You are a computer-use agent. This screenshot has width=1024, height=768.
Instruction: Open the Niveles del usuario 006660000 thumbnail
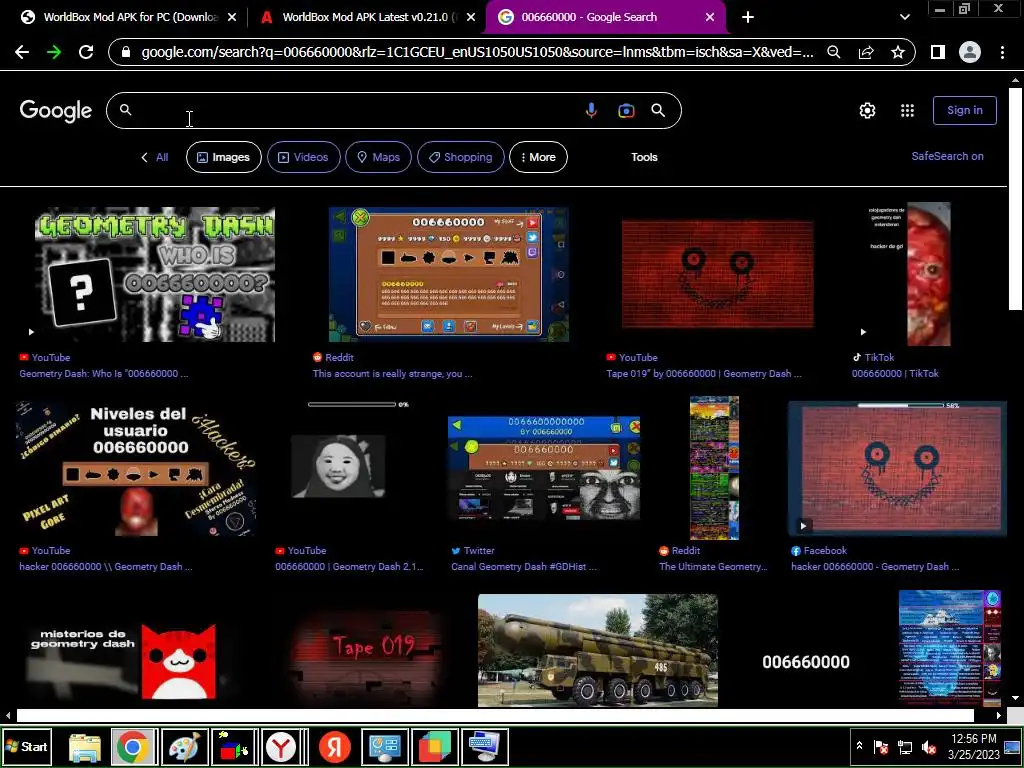pos(136,469)
